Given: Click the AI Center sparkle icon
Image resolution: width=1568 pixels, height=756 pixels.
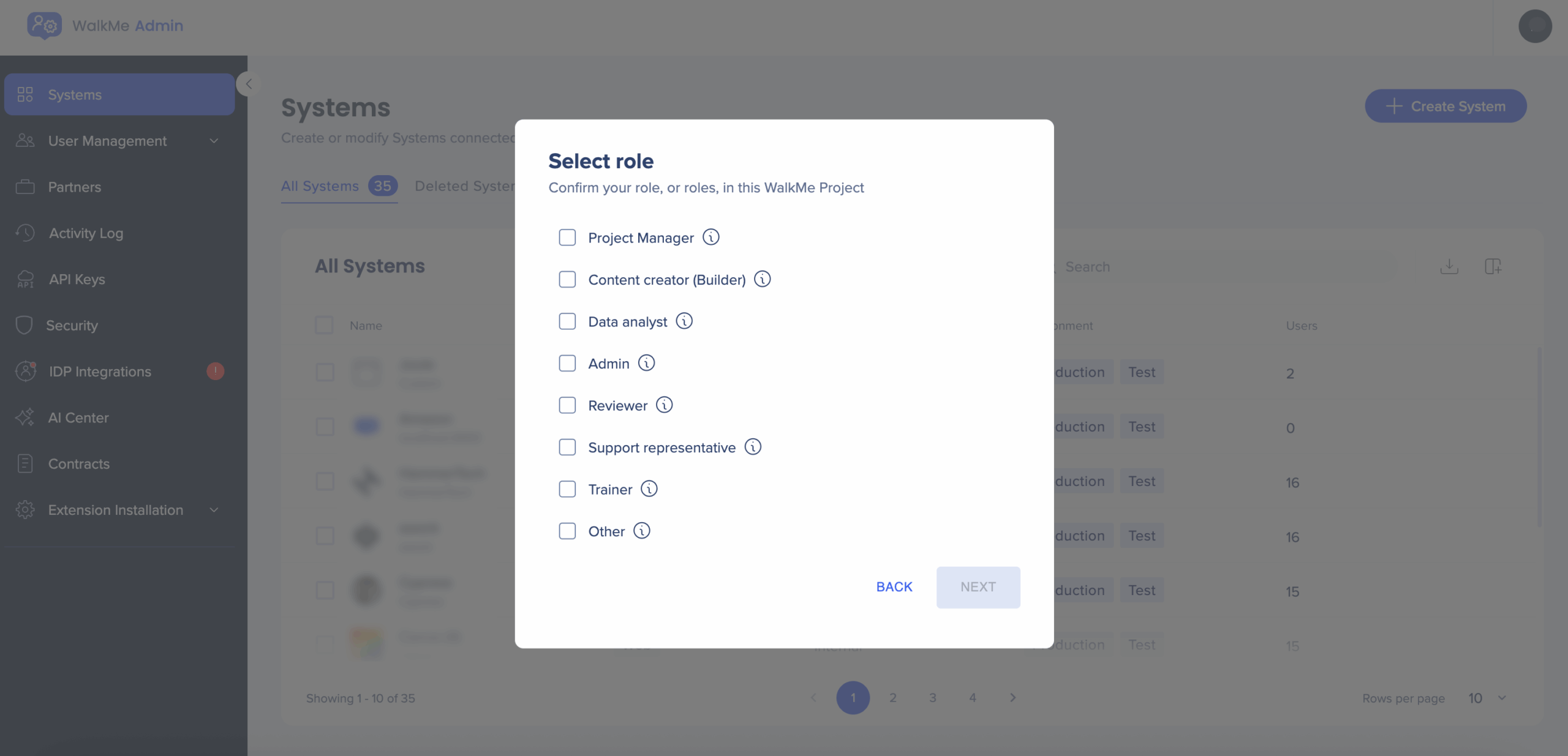Looking at the screenshot, I should (25, 417).
